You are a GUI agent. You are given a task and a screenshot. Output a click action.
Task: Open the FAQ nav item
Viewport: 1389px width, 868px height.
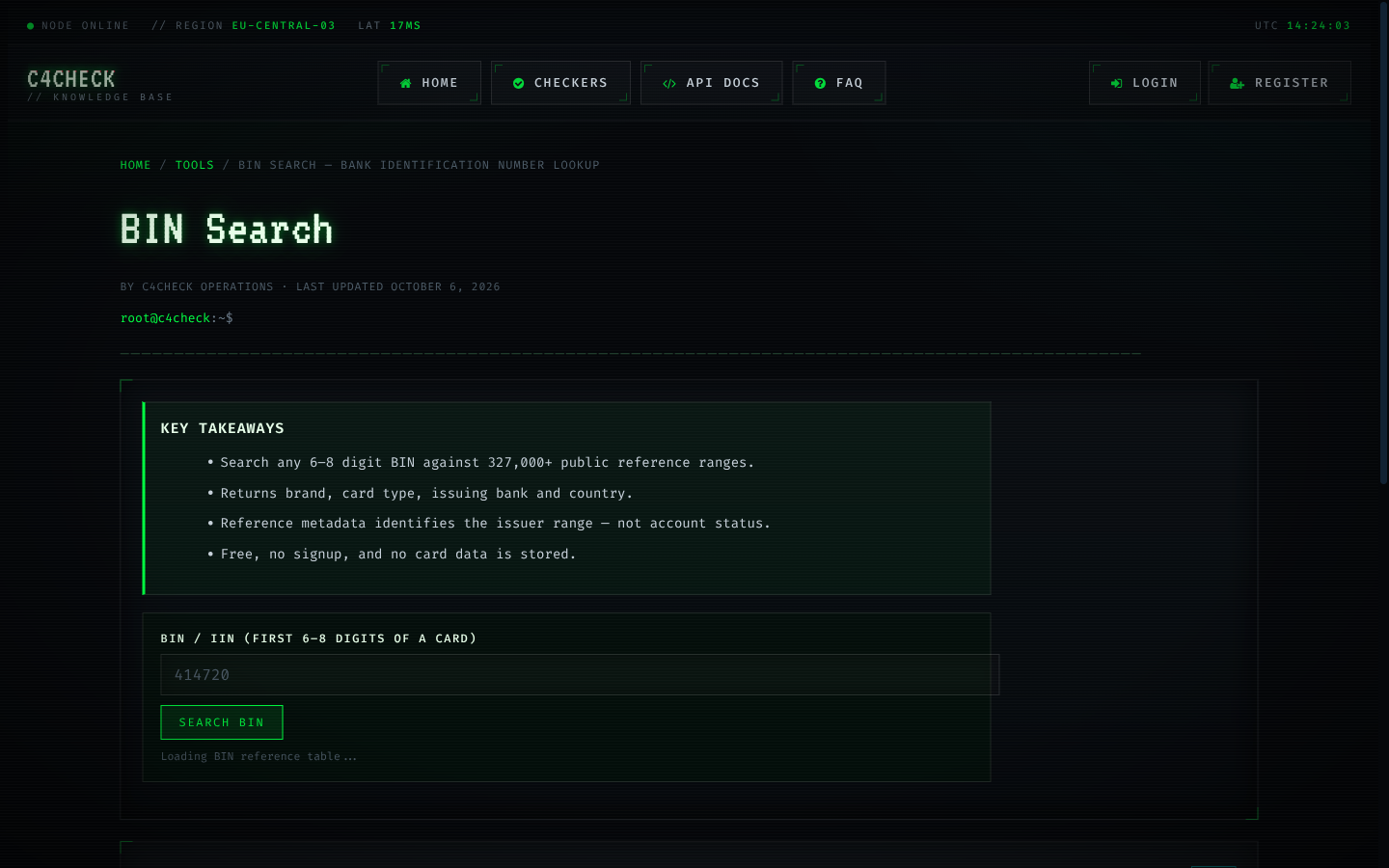838,83
